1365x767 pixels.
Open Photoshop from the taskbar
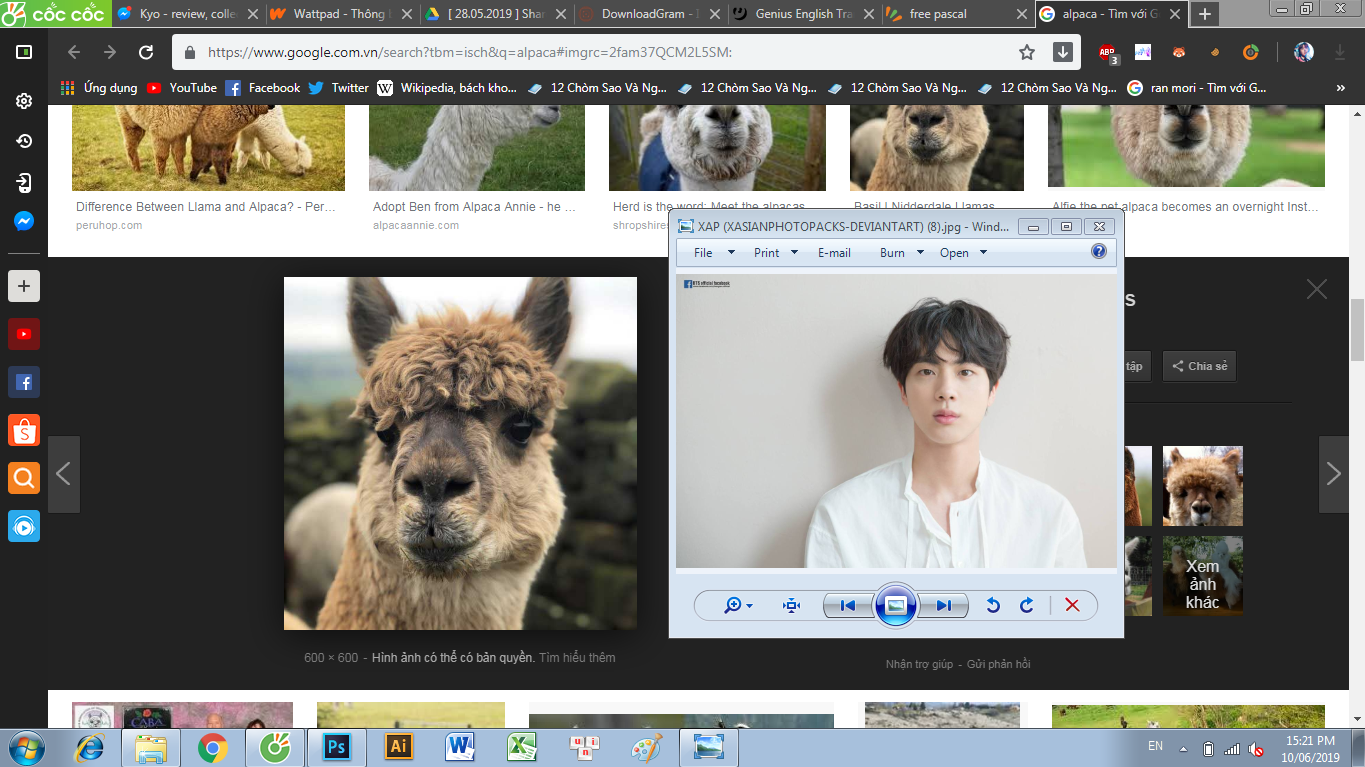(x=335, y=746)
